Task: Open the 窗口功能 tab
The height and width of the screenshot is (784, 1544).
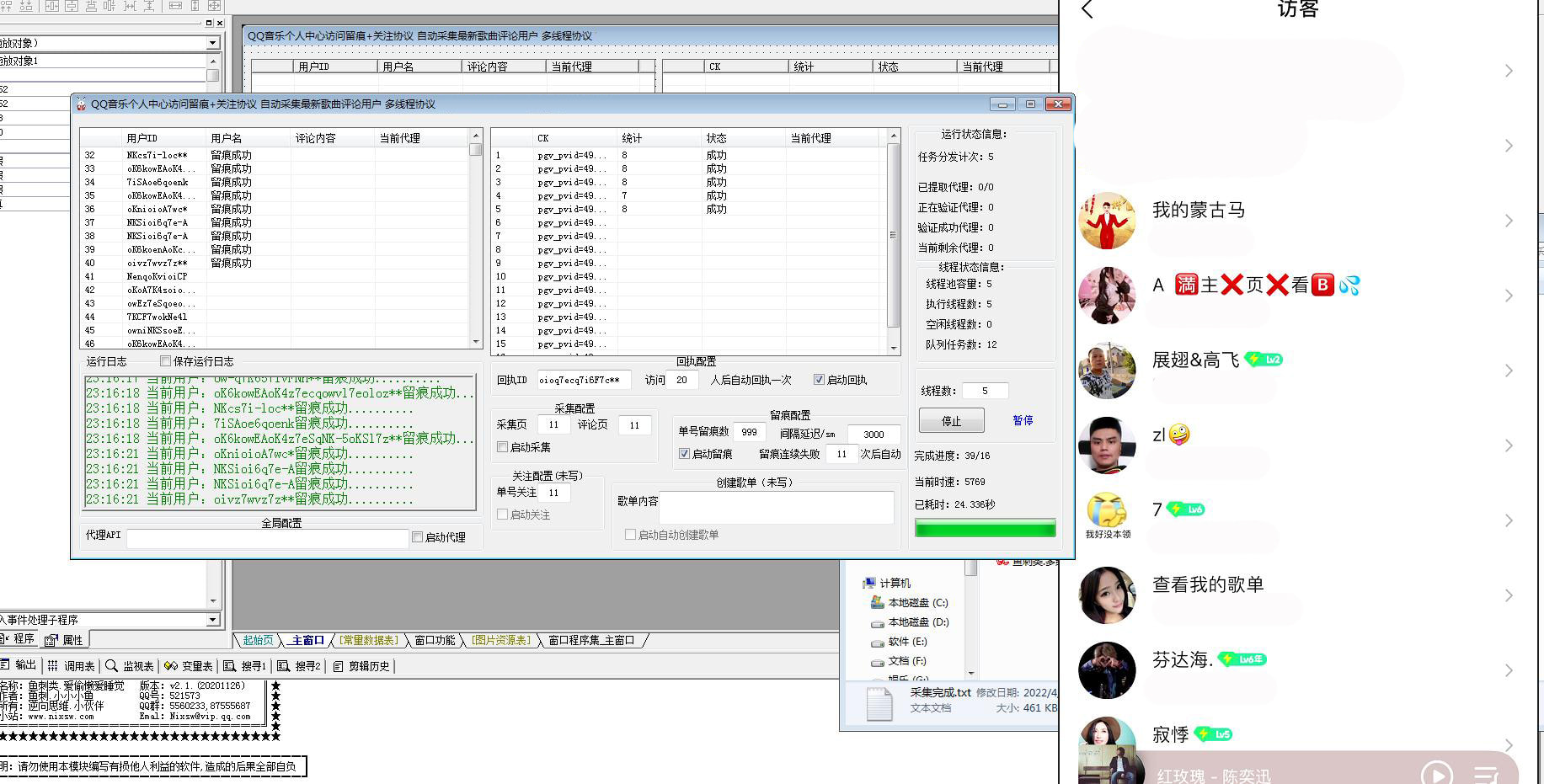Action: [x=435, y=641]
